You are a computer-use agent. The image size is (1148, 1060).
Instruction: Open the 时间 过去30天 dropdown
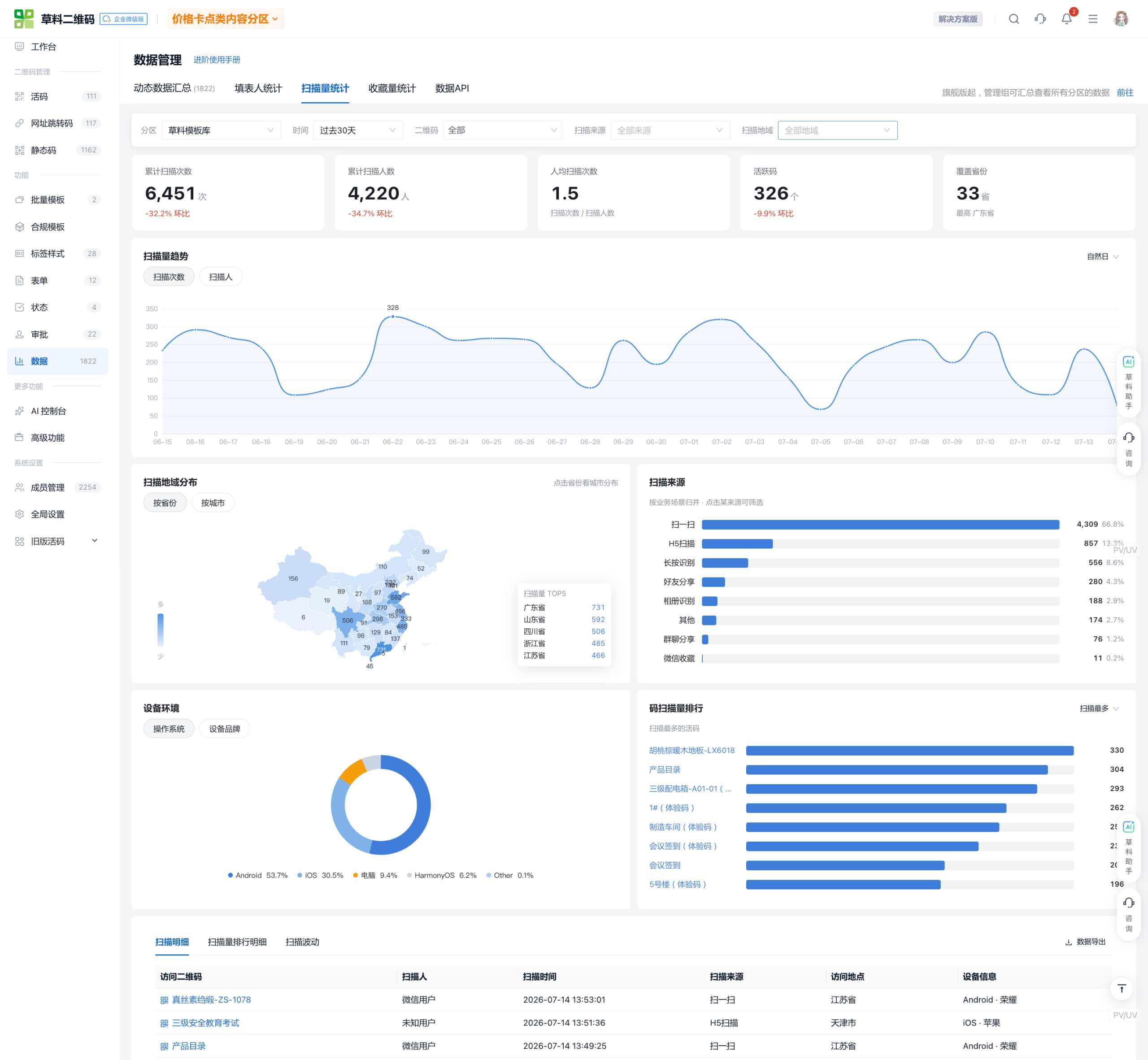tap(358, 130)
